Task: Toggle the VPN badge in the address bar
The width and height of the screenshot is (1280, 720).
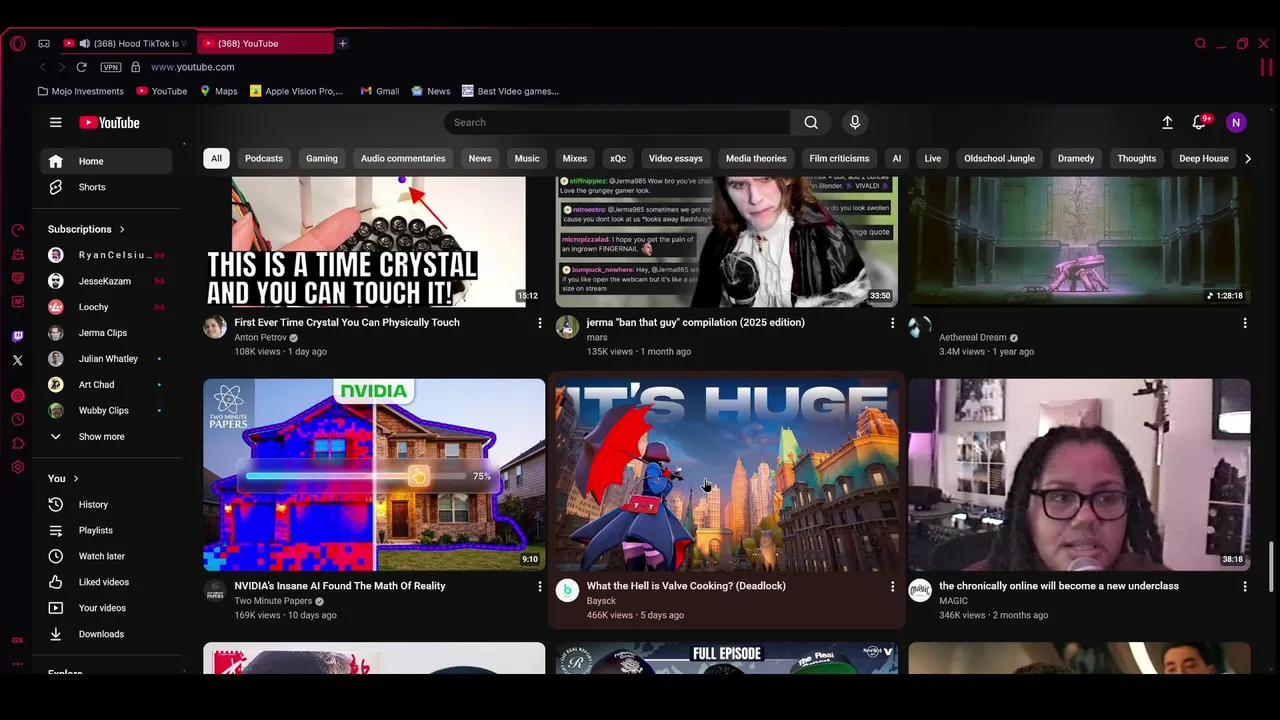Action: (111, 67)
